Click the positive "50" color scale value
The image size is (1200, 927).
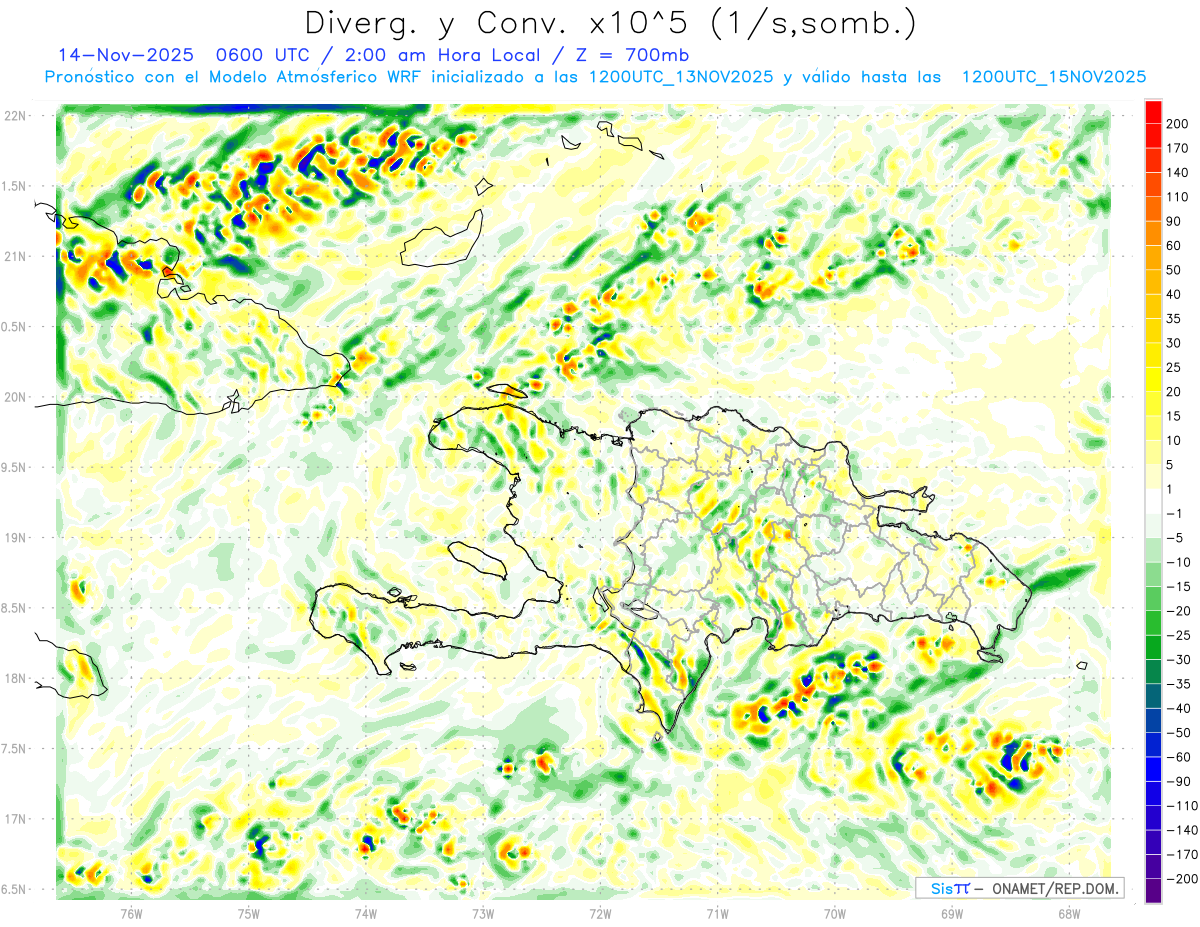1174,270
